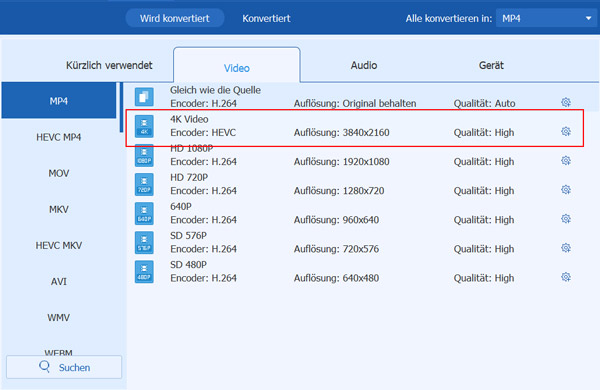600x390 pixels.
Task: Open the Konvertiert tab
Action: coord(266,18)
